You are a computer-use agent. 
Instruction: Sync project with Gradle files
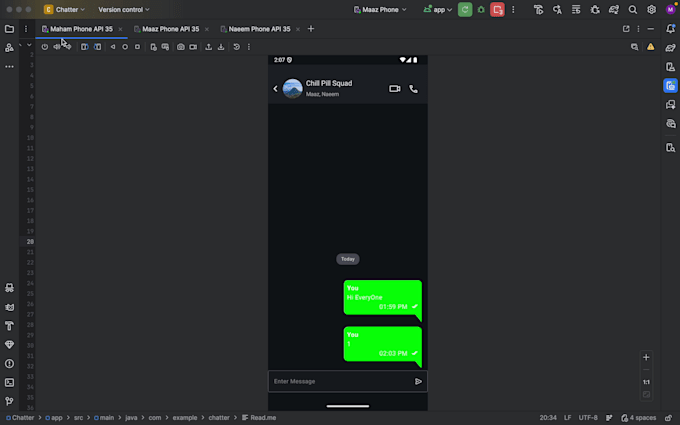point(614,10)
